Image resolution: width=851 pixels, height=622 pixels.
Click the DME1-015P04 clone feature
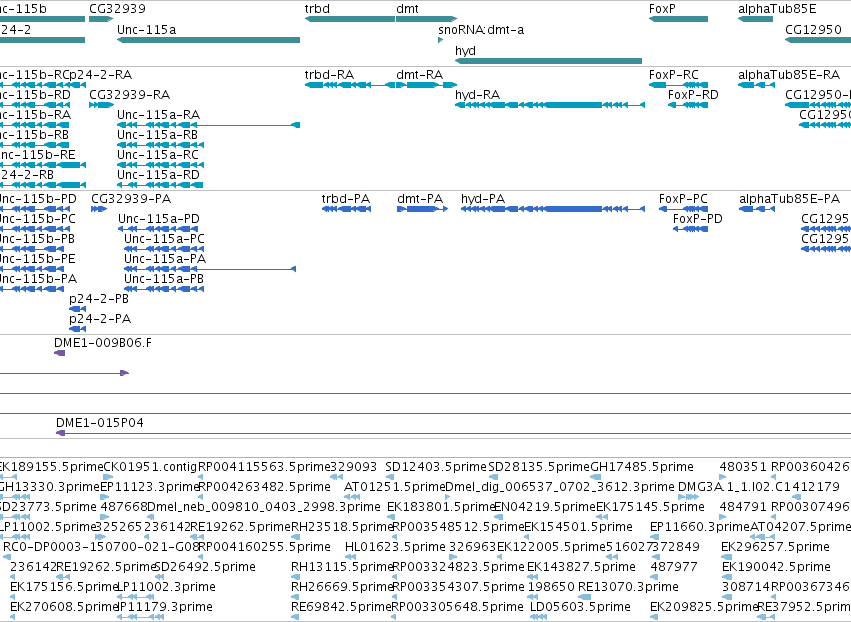pyautogui.click(x=453, y=433)
